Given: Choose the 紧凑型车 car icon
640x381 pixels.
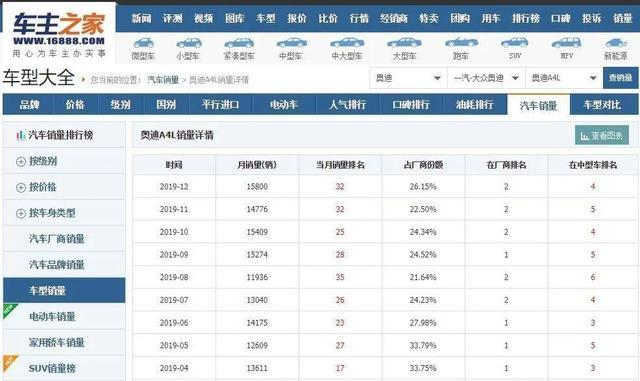Looking at the screenshot, I should pyautogui.click(x=239, y=43).
